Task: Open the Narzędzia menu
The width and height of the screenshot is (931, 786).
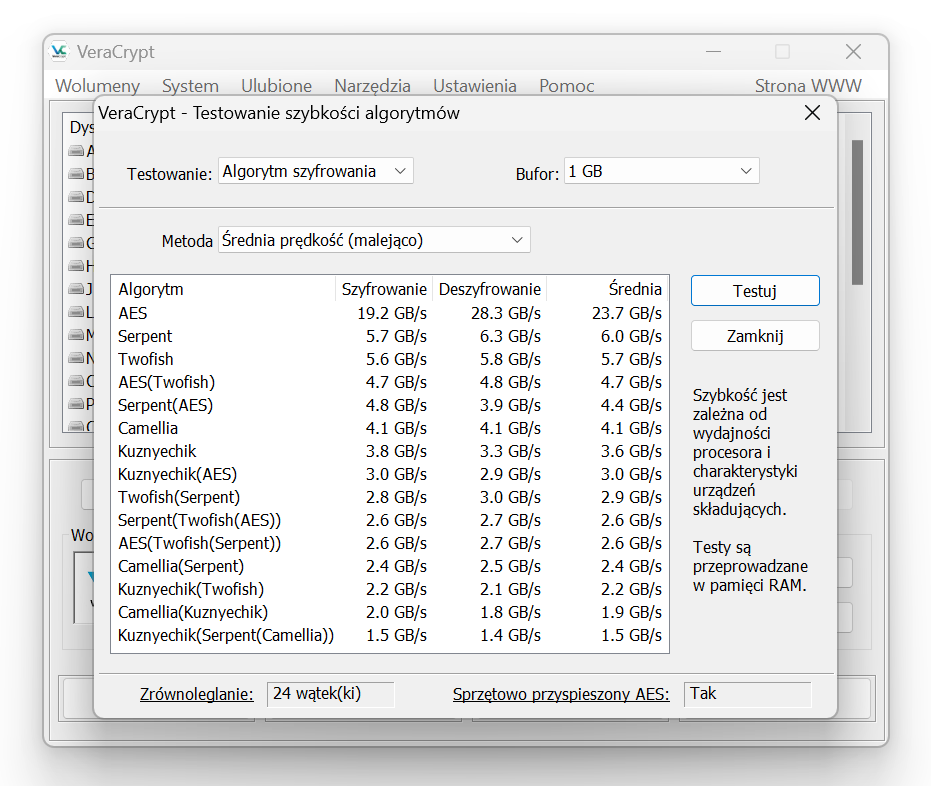Action: pyautogui.click(x=372, y=86)
